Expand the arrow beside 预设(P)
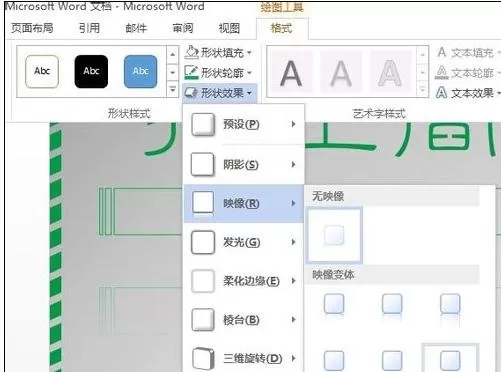 coord(293,124)
